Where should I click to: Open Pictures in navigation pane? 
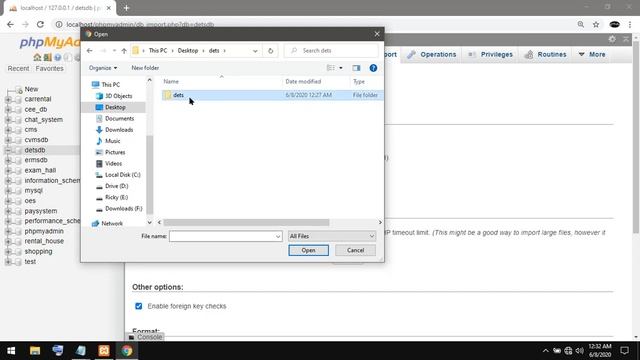(115, 152)
